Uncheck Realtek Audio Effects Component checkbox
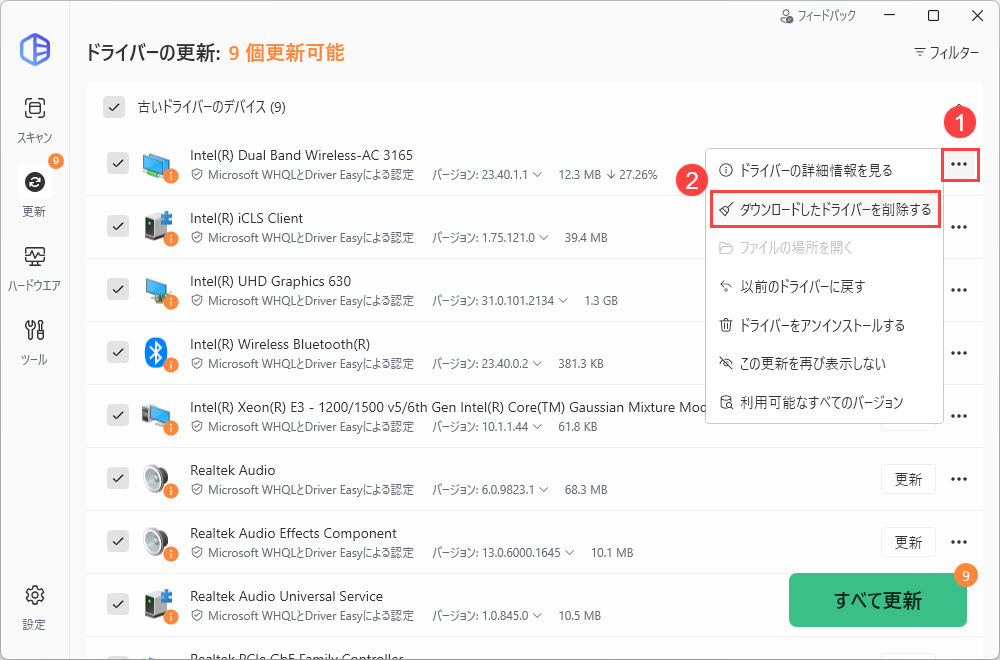 [118, 541]
